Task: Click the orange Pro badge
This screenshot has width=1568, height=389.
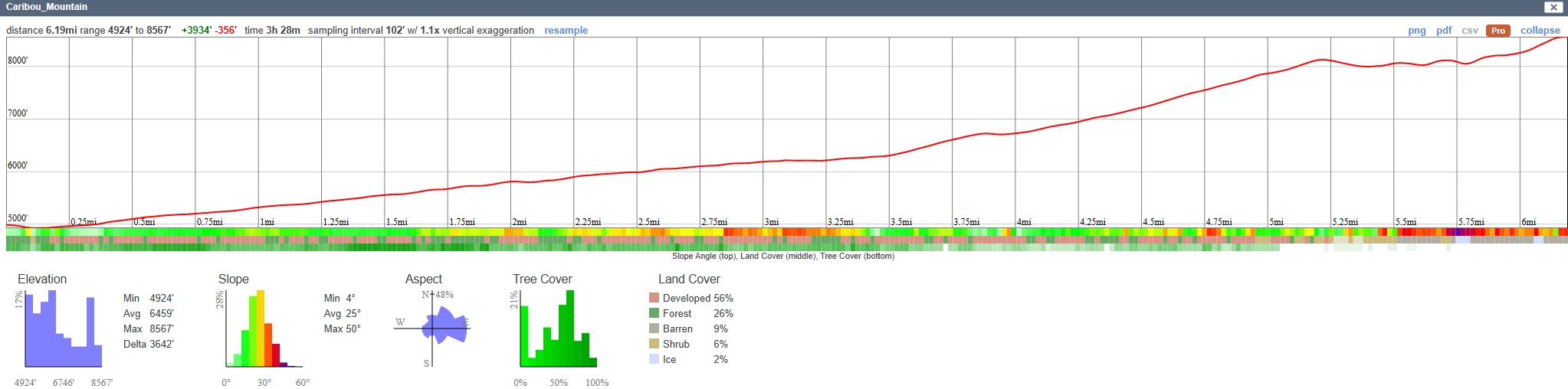Action: (1498, 31)
